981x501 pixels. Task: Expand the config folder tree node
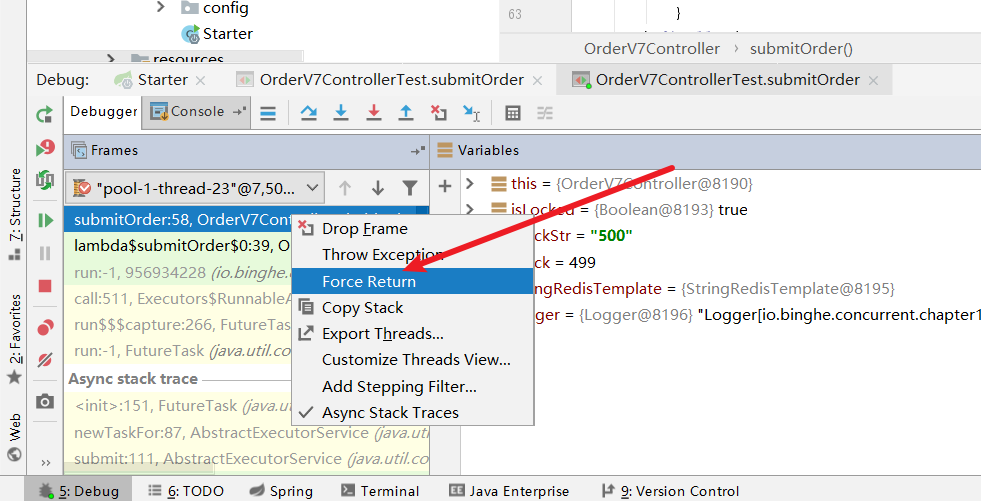tap(162, 8)
